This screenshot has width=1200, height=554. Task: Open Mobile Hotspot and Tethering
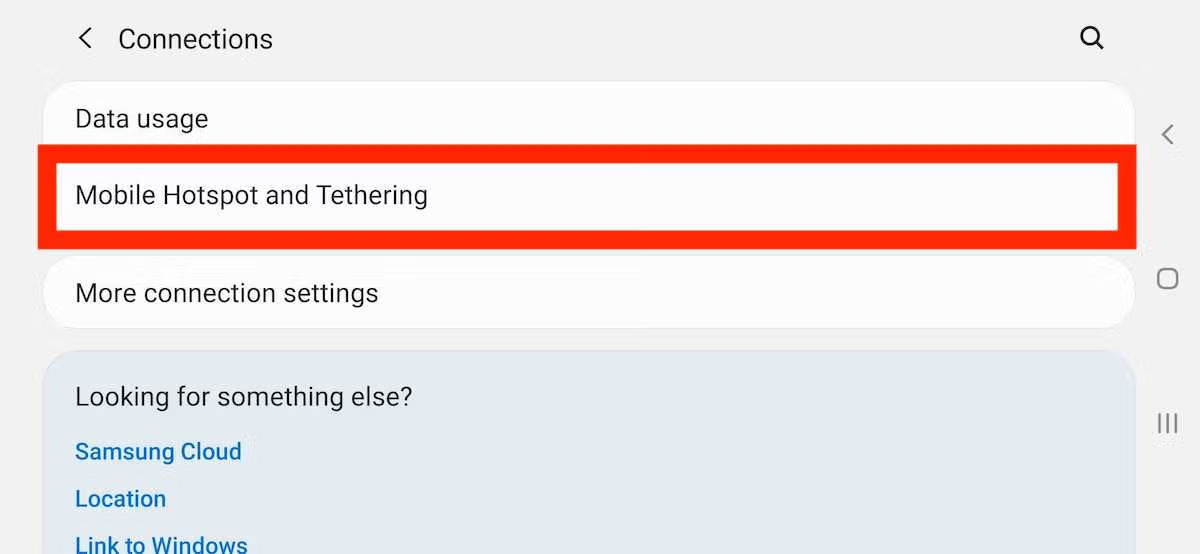[251, 195]
